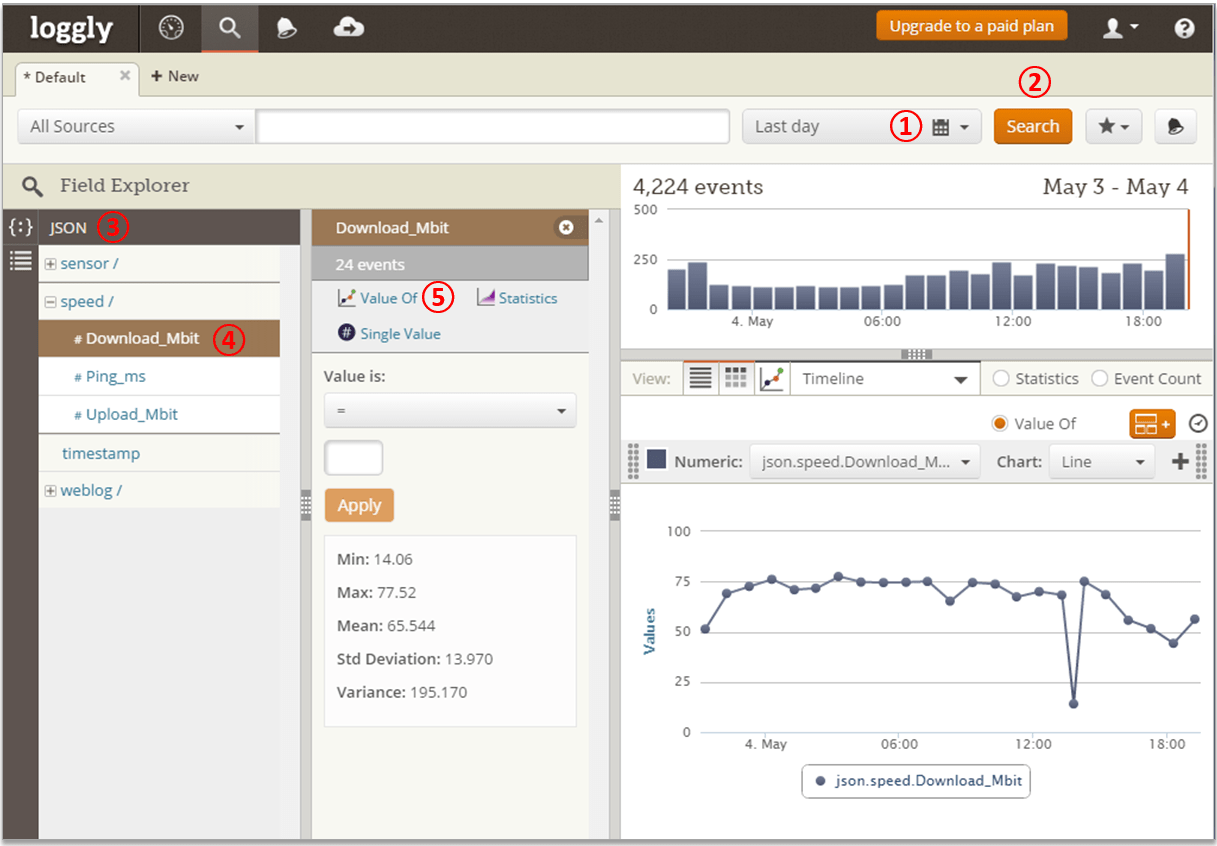Open the cloud source setup icon
This screenshot has width=1217, height=846.
348,28
